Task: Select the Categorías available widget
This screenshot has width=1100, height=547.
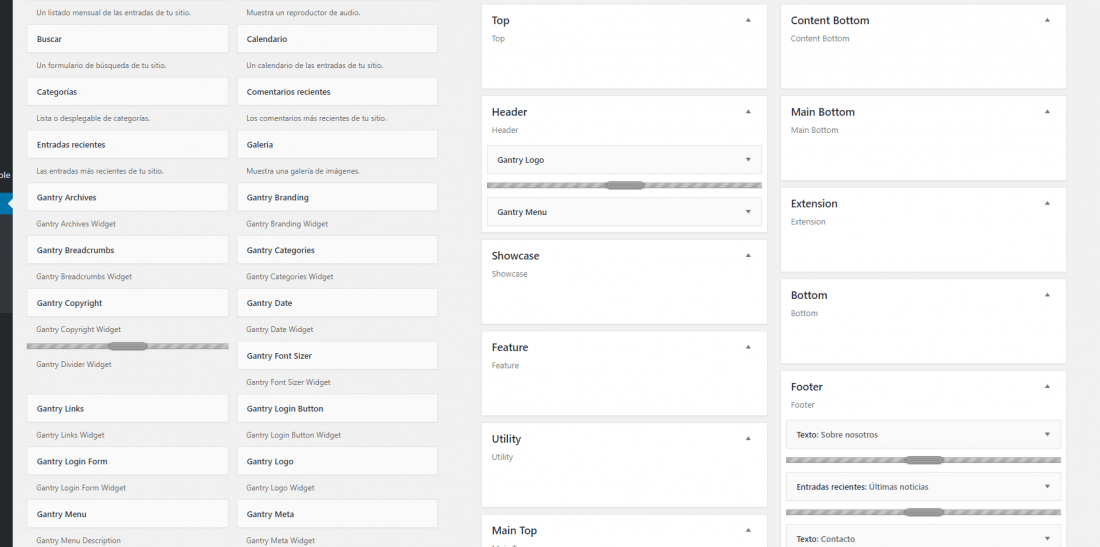Action: click(x=128, y=92)
